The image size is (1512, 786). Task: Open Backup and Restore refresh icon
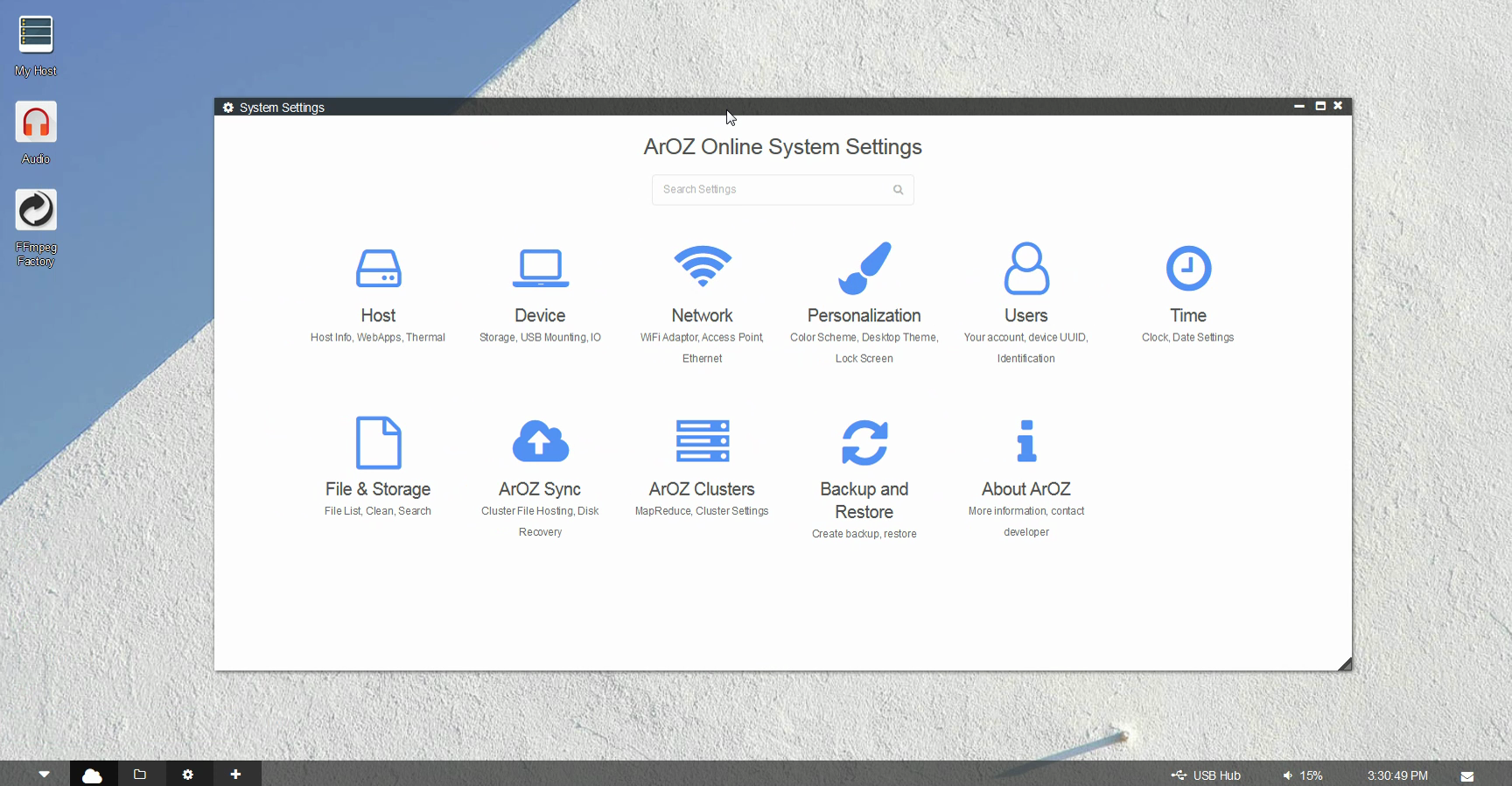(x=864, y=443)
